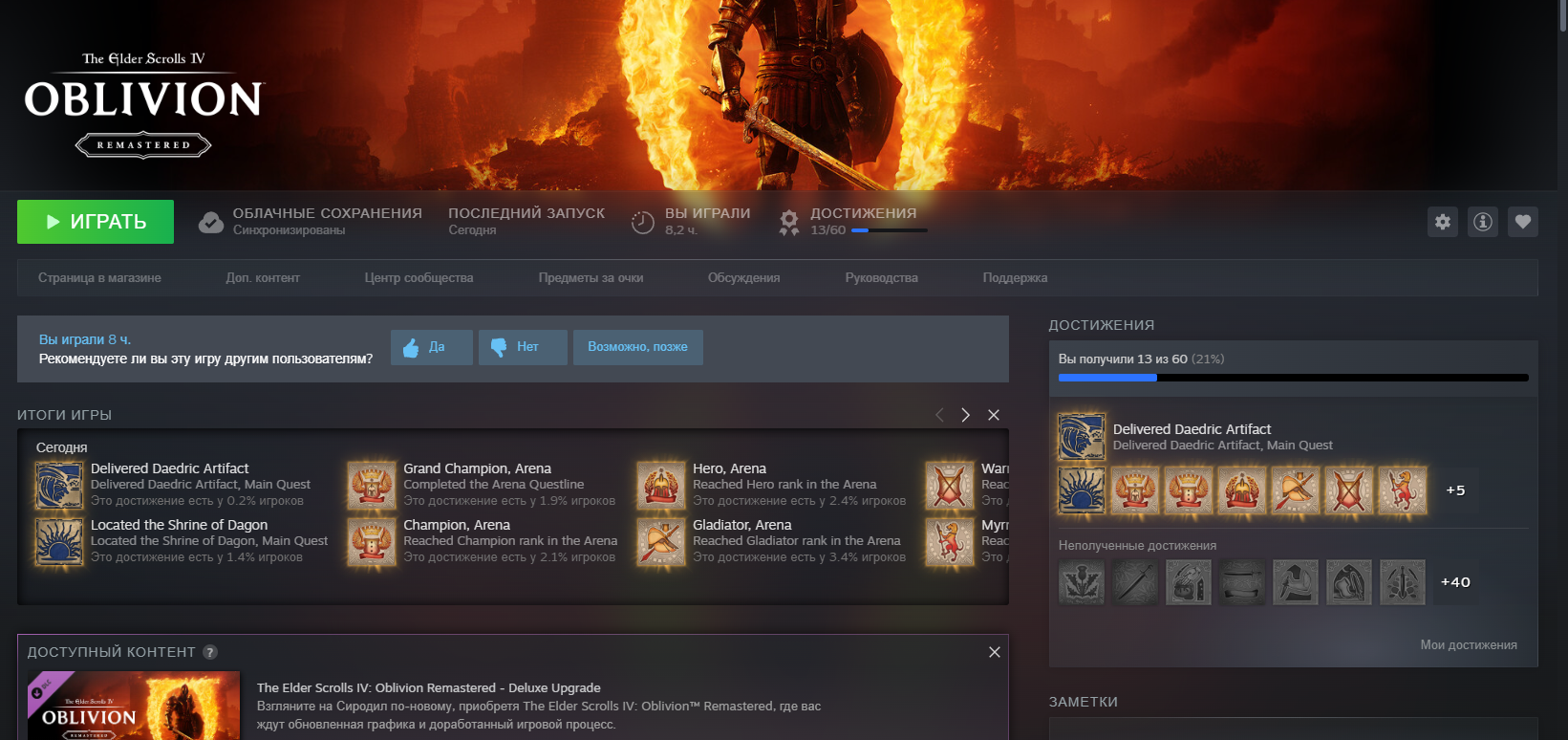Click 'Вы получили 13 из 60' text
Viewport: 1568px width, 740px height.
pos(1123,359)
